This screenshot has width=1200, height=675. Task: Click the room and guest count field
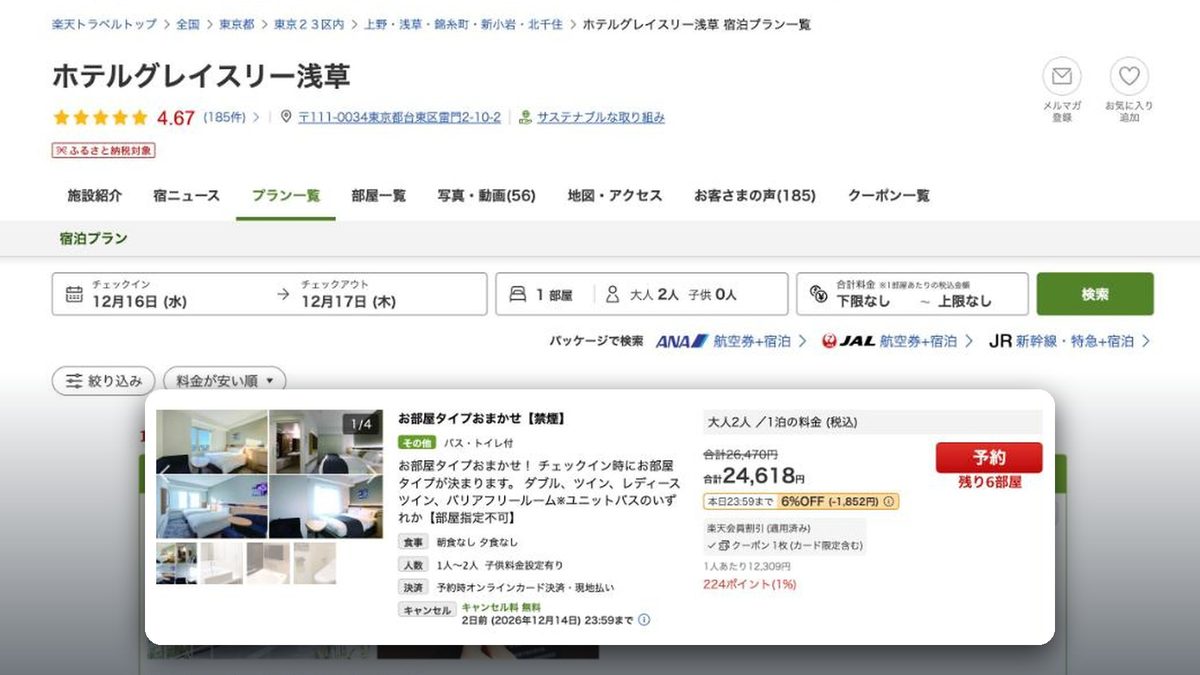click(x=641, y=294)
